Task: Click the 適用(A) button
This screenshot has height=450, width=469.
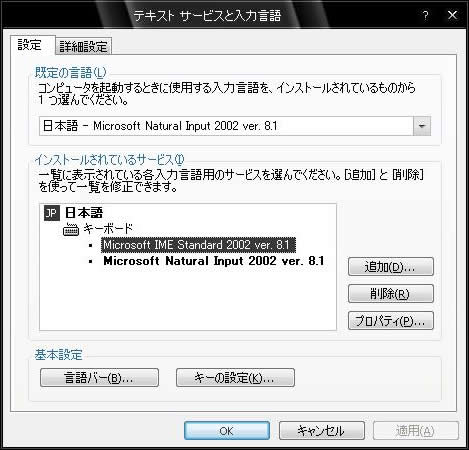Action: [416, 431]
